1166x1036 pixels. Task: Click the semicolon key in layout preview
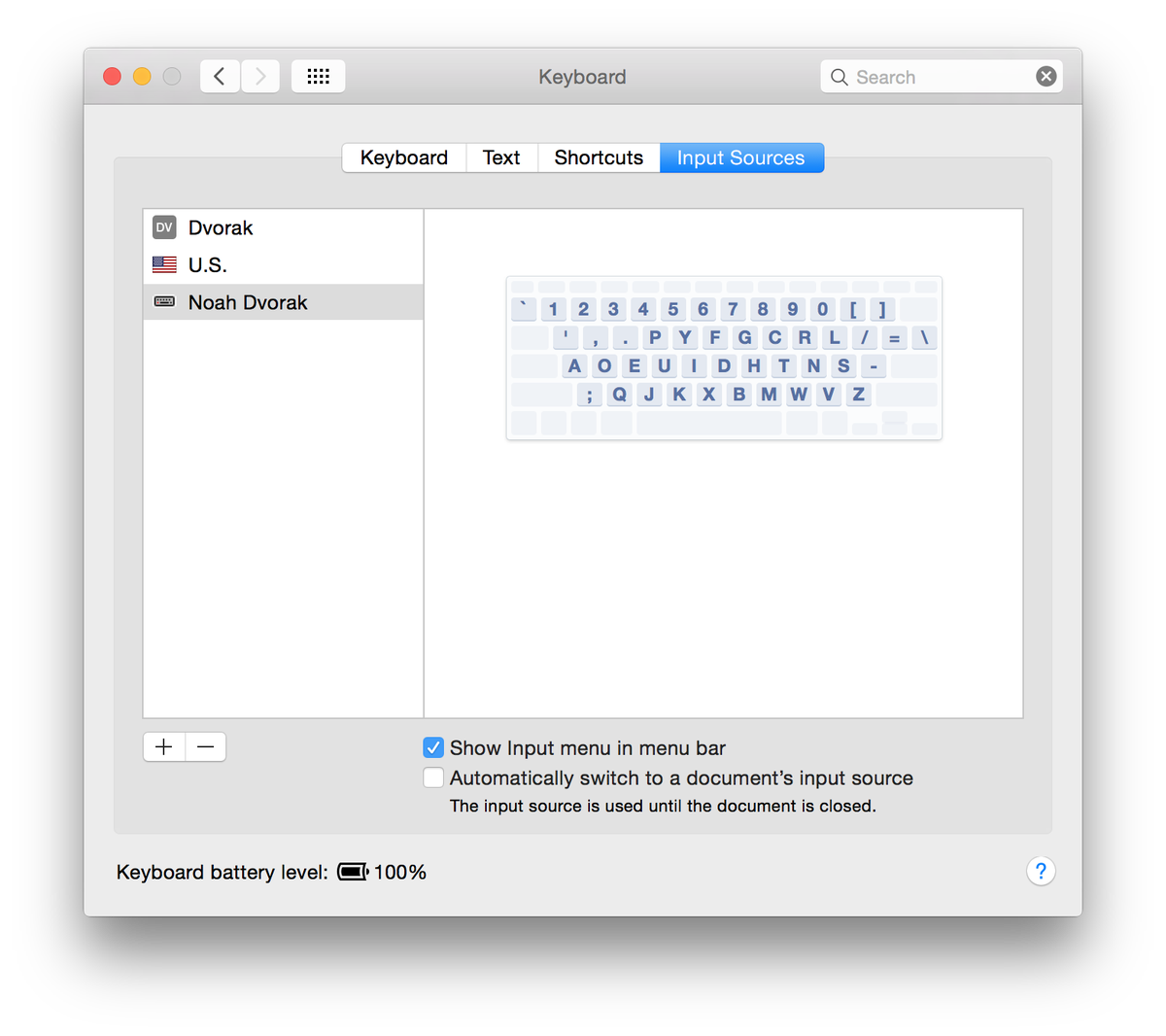coord(589,394)
